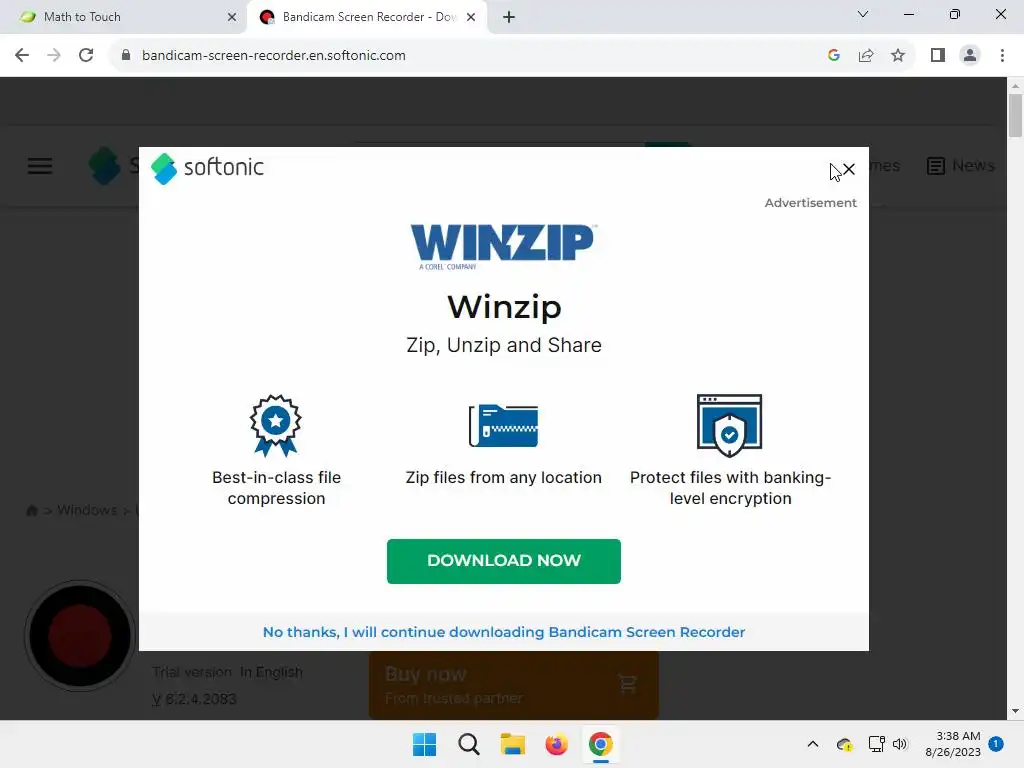Bookmark this page with the star
Viewport: 1024px width, 768px height.
[898, 56]
